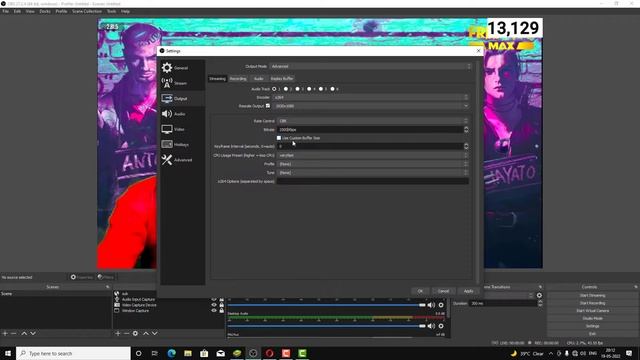The image size is (640, 360).
Task: Open the Rate Control dropdown
Action: point(373,121)
